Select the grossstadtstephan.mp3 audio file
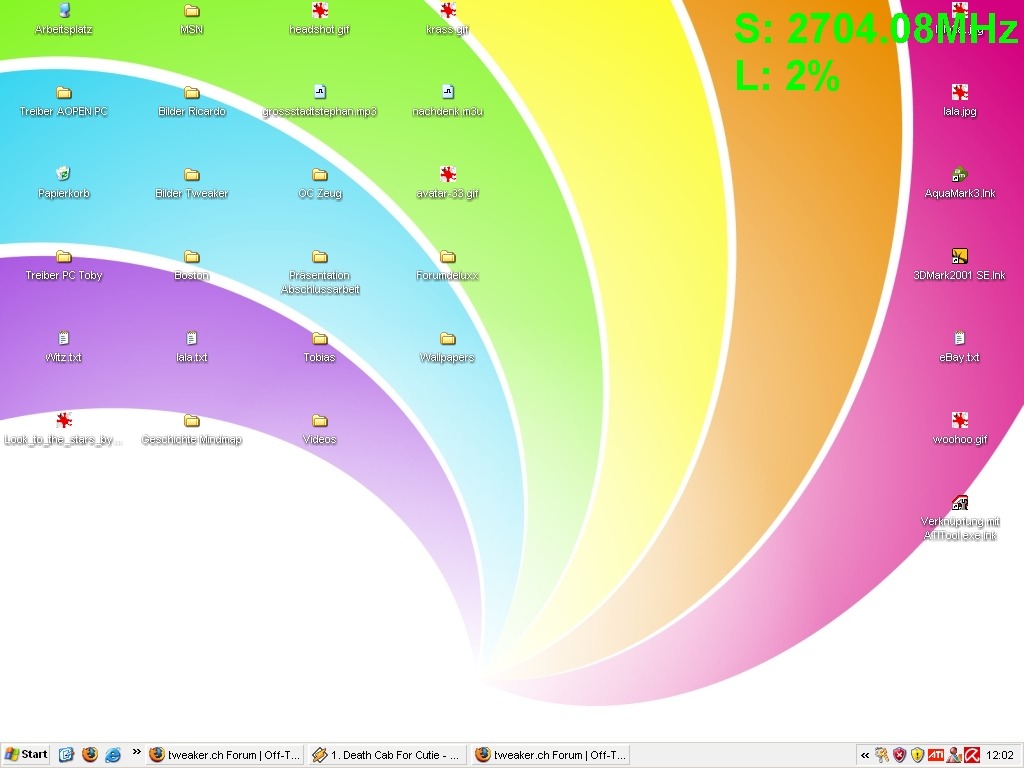 (x=319, y=94)
